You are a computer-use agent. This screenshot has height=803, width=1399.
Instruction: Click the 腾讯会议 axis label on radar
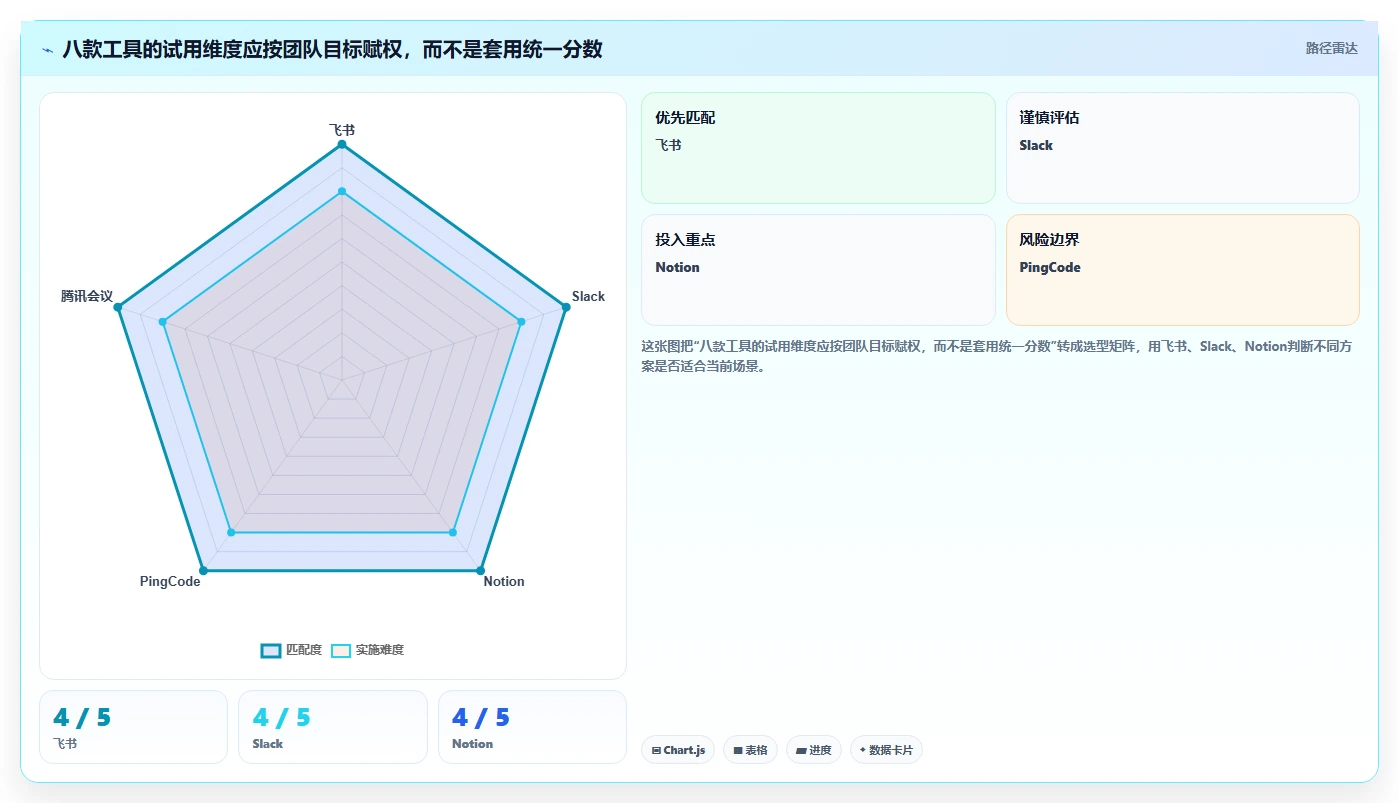coord(87,296)
